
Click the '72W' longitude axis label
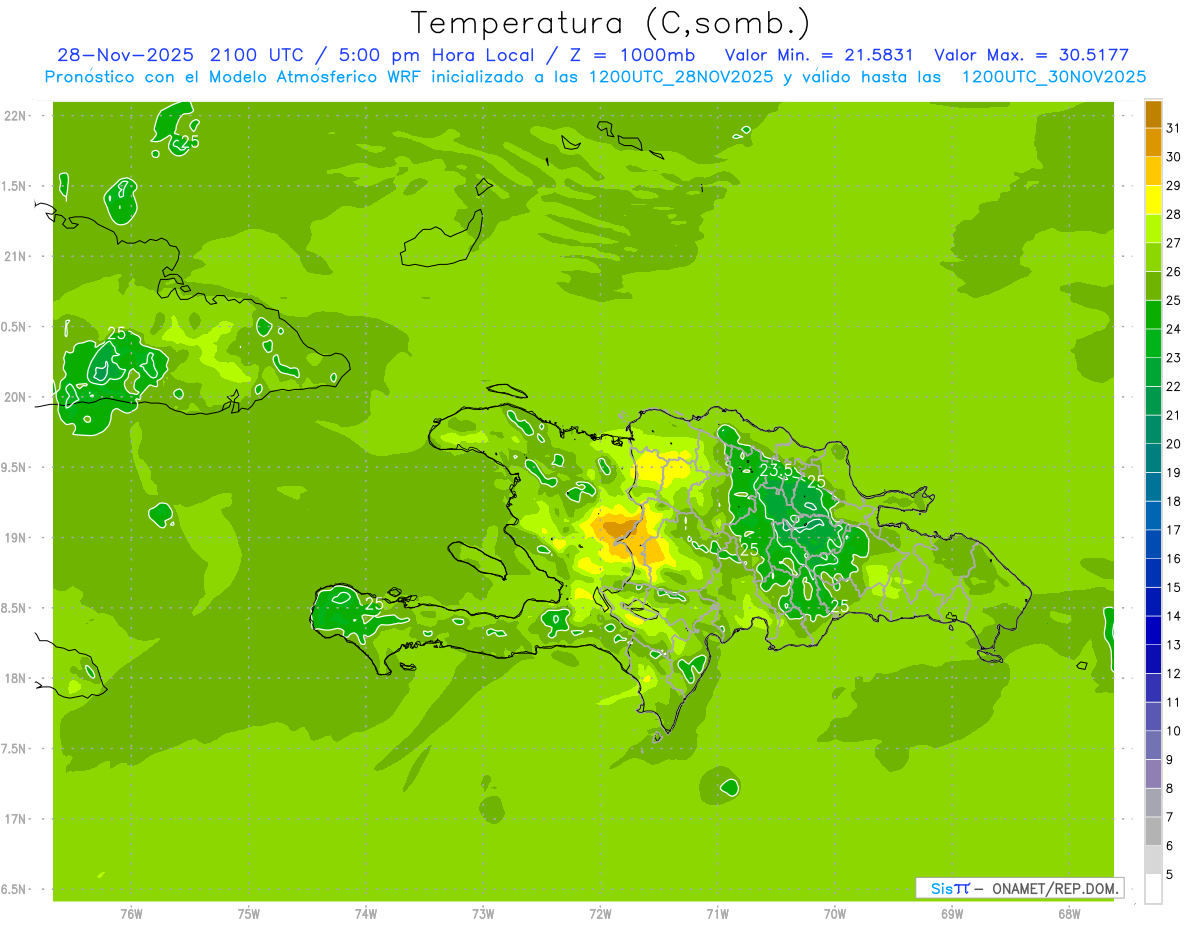click(600, 914)
